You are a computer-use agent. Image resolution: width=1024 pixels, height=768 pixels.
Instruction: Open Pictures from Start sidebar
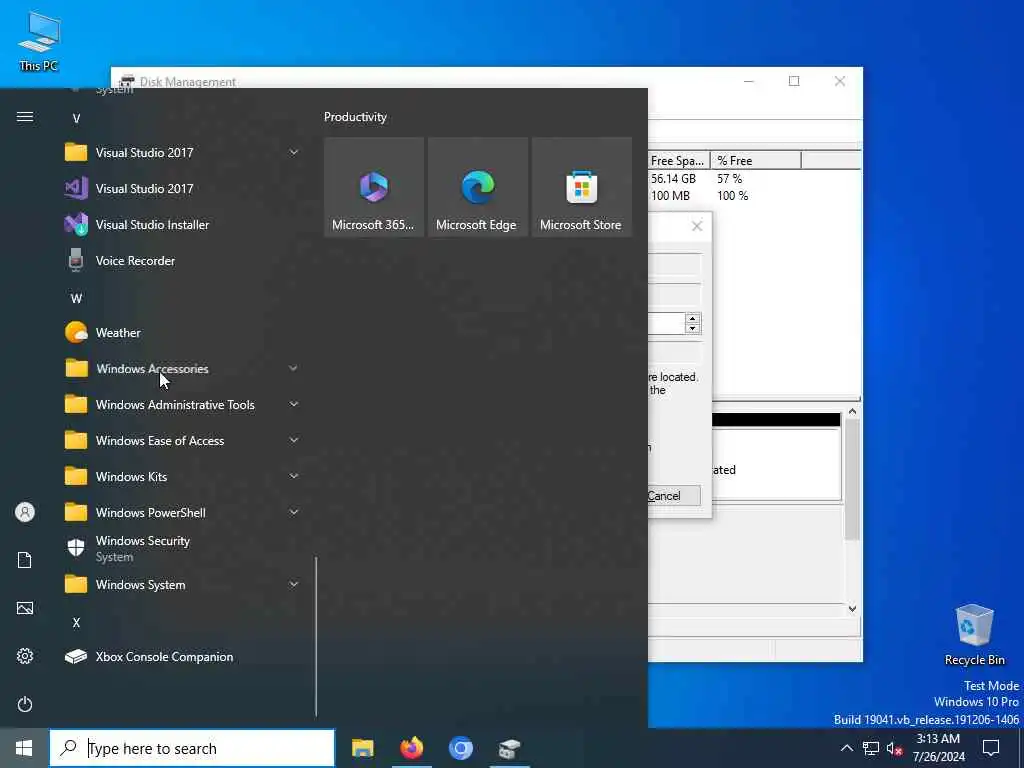(25, 608)
